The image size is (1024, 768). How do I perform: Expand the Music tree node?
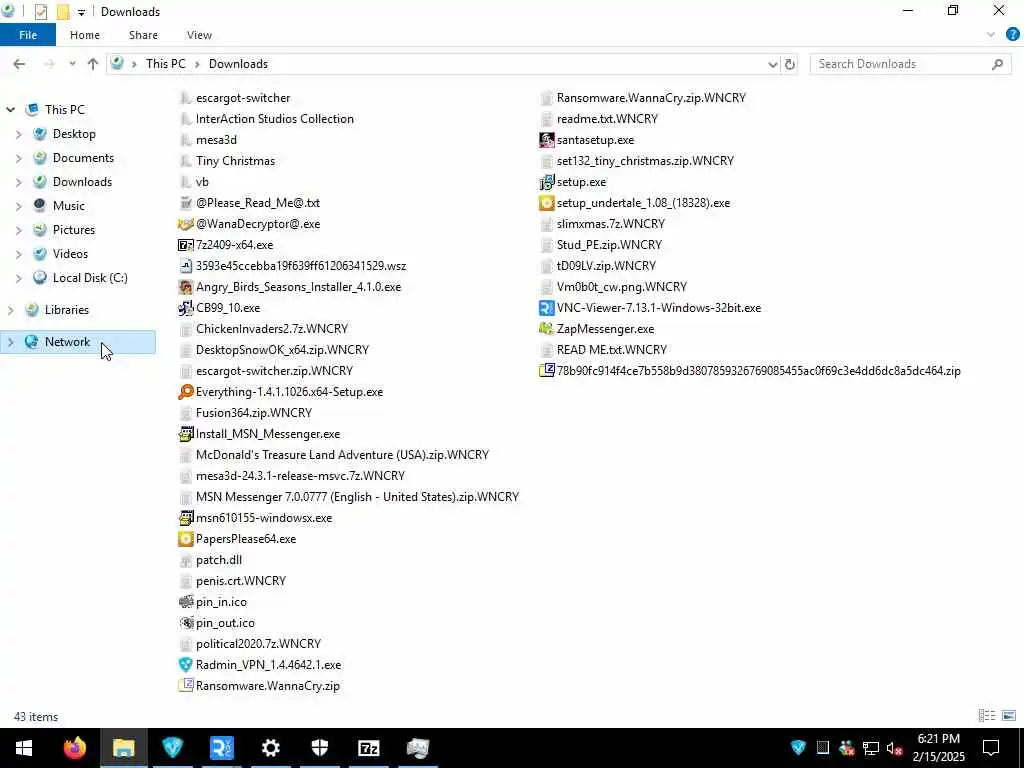18,206
